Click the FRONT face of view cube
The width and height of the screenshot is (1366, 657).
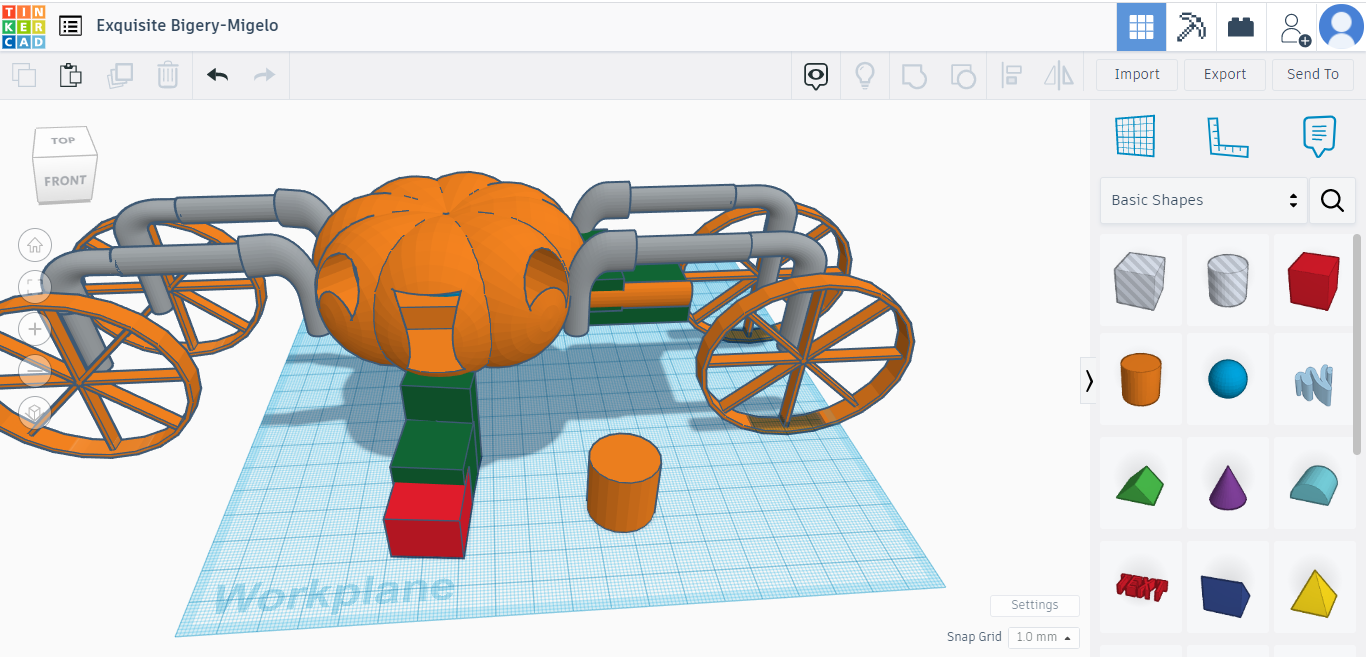coord(65,181)
